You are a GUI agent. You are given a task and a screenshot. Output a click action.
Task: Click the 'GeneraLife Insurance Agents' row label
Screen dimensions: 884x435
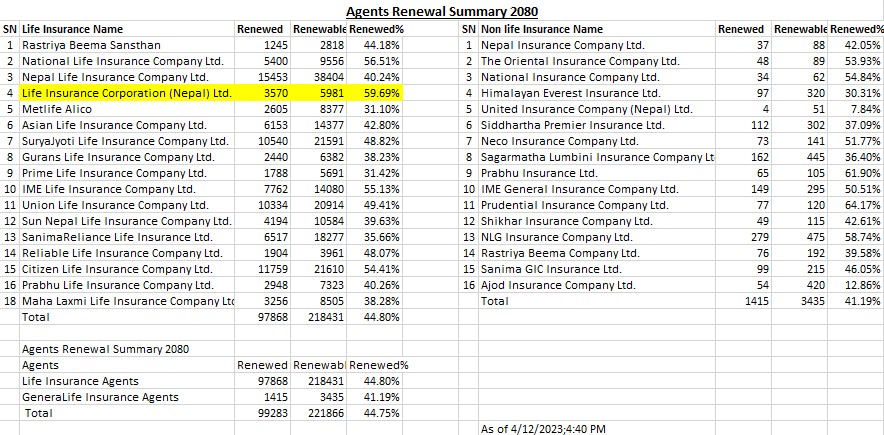tap(100, 397)
